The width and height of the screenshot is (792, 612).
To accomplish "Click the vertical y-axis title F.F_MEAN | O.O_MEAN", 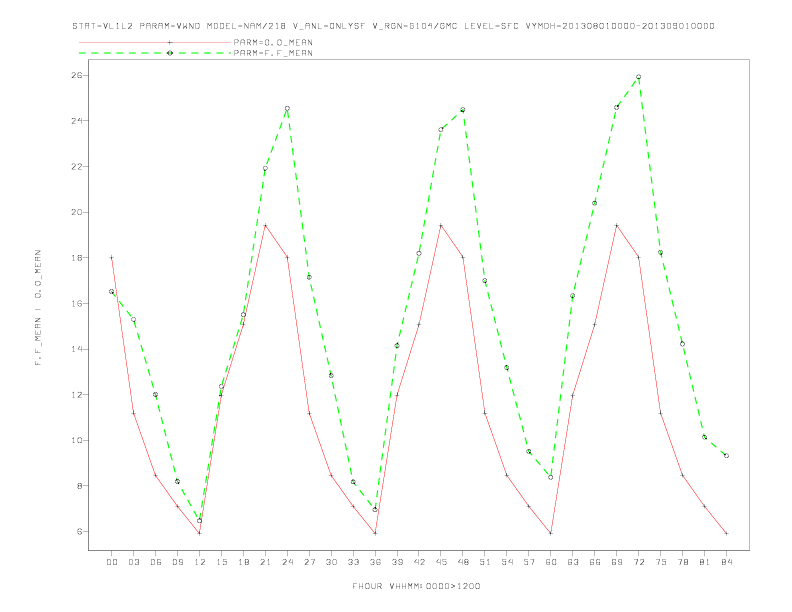I will (38, 308).
